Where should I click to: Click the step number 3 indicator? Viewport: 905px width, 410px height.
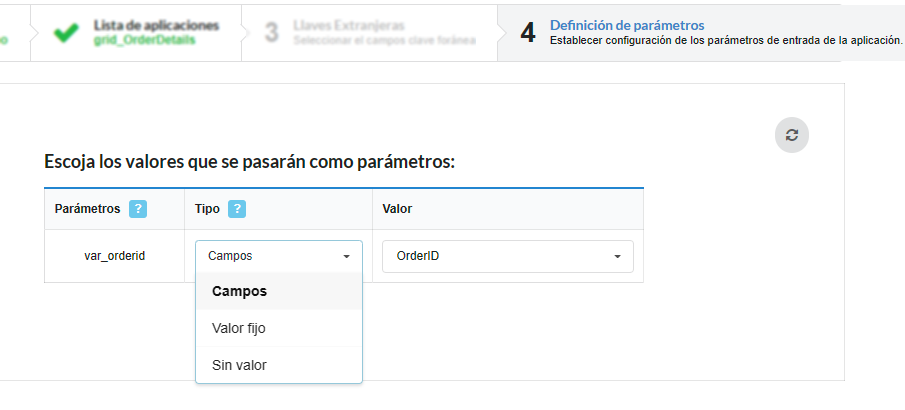click(x=271, y=32)
